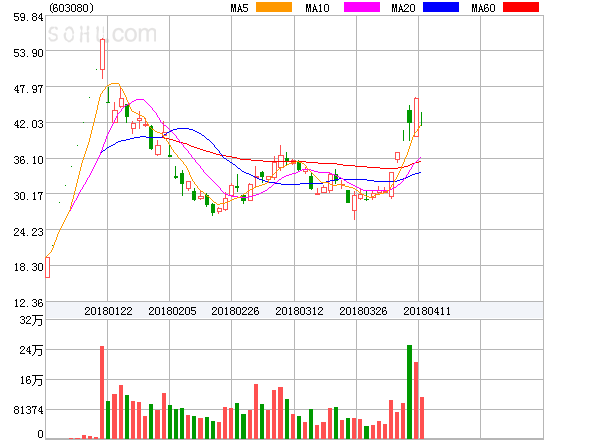The height and width of the screenshot is (440, 600).
Task: Click the 59.84 price axis label
Action: [28, 17]
